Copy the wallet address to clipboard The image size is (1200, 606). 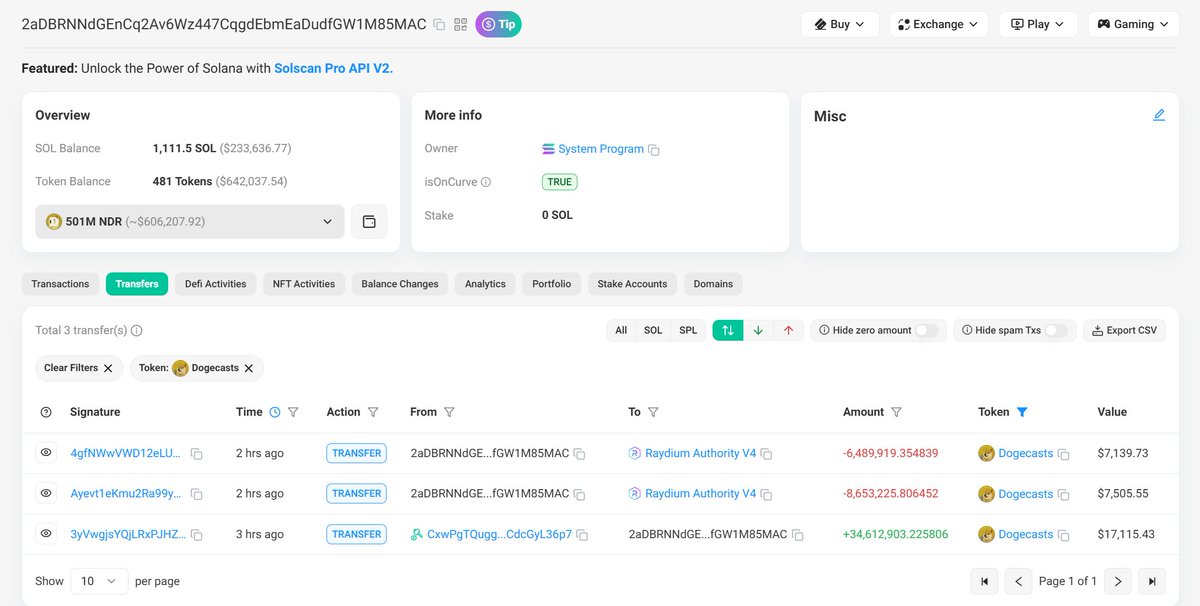(x=438, y=24)
